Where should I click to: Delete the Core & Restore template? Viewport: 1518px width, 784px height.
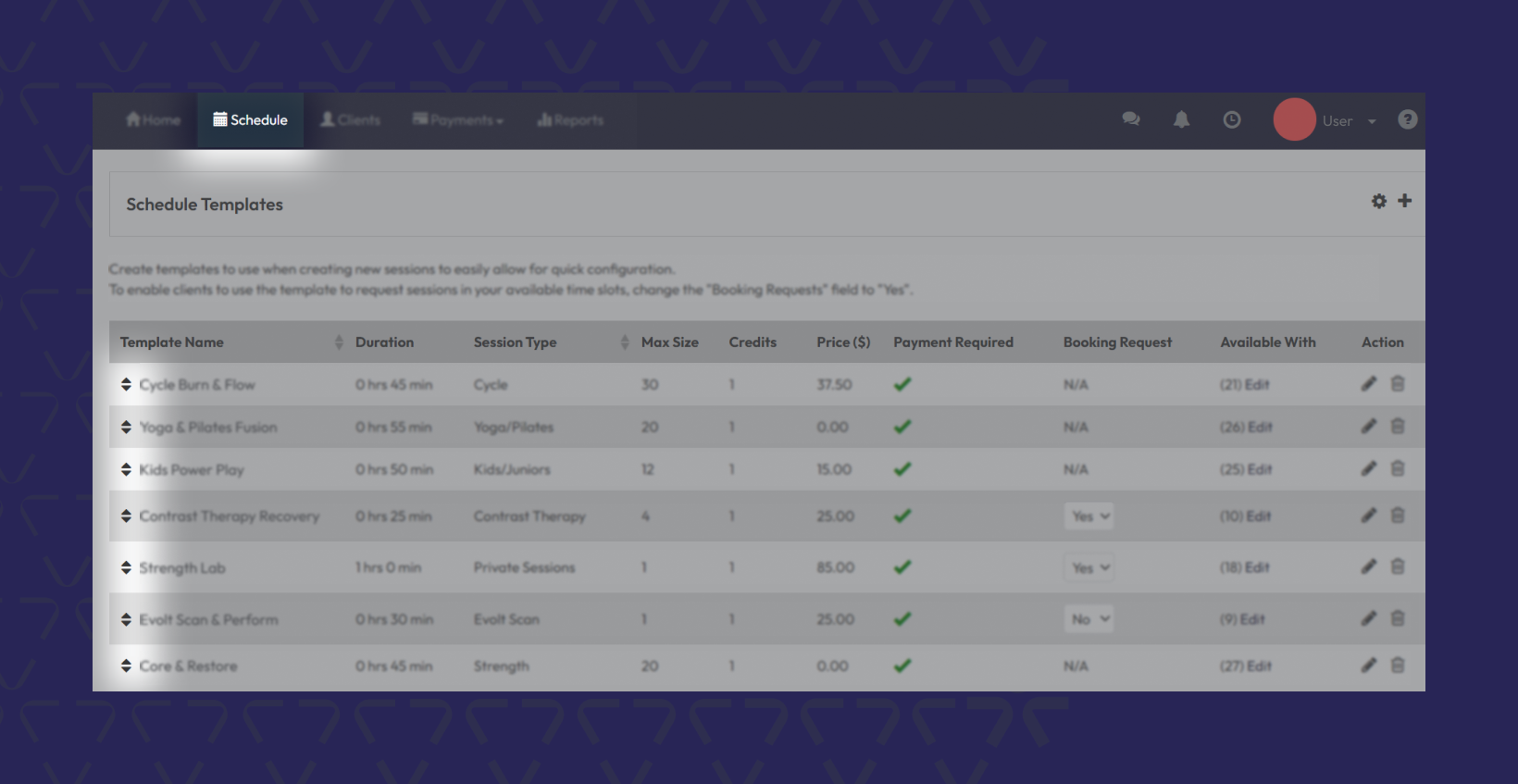1398,666
